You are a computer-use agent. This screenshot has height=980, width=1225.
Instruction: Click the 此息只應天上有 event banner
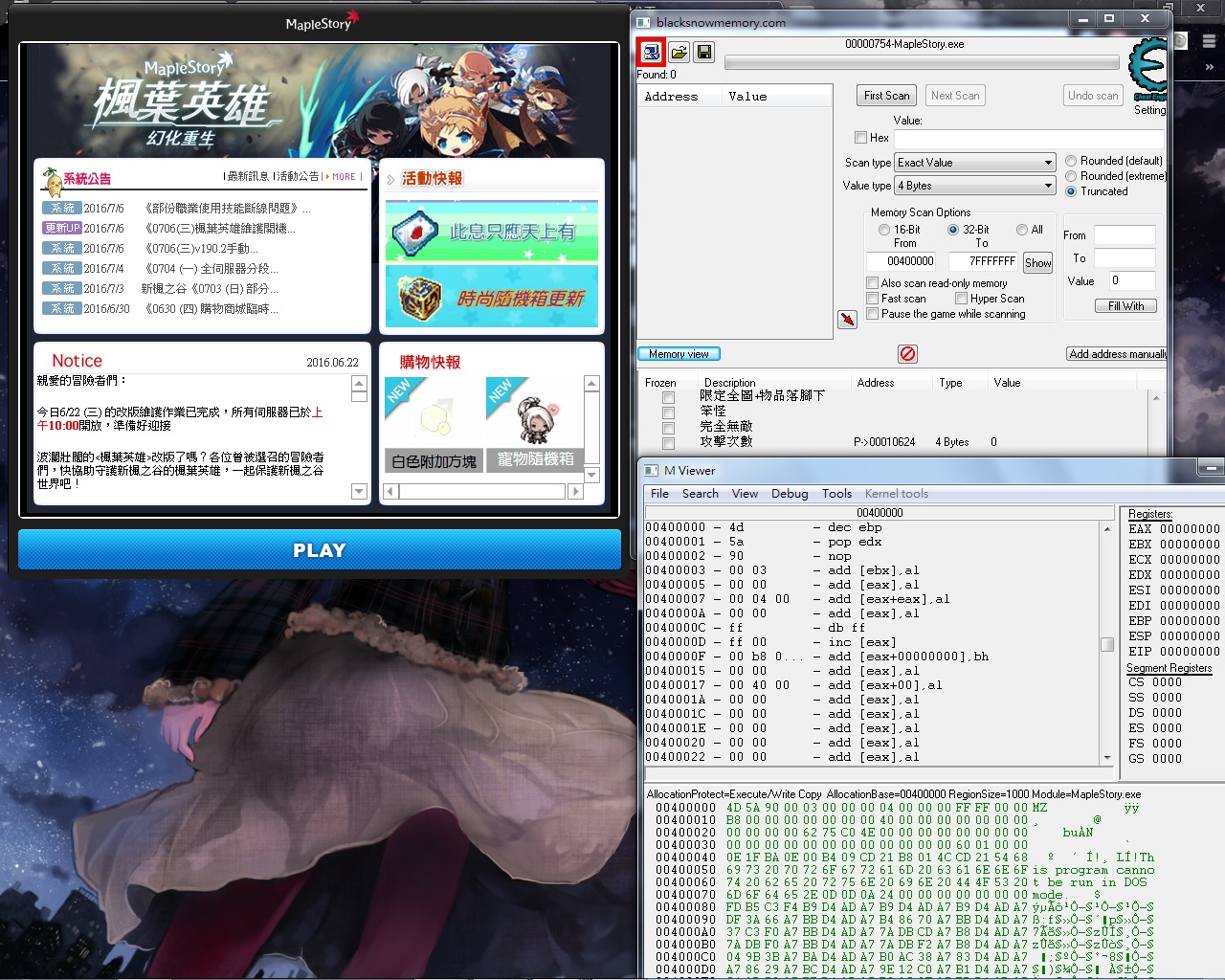pyautogui.click(x=492, y=231)
